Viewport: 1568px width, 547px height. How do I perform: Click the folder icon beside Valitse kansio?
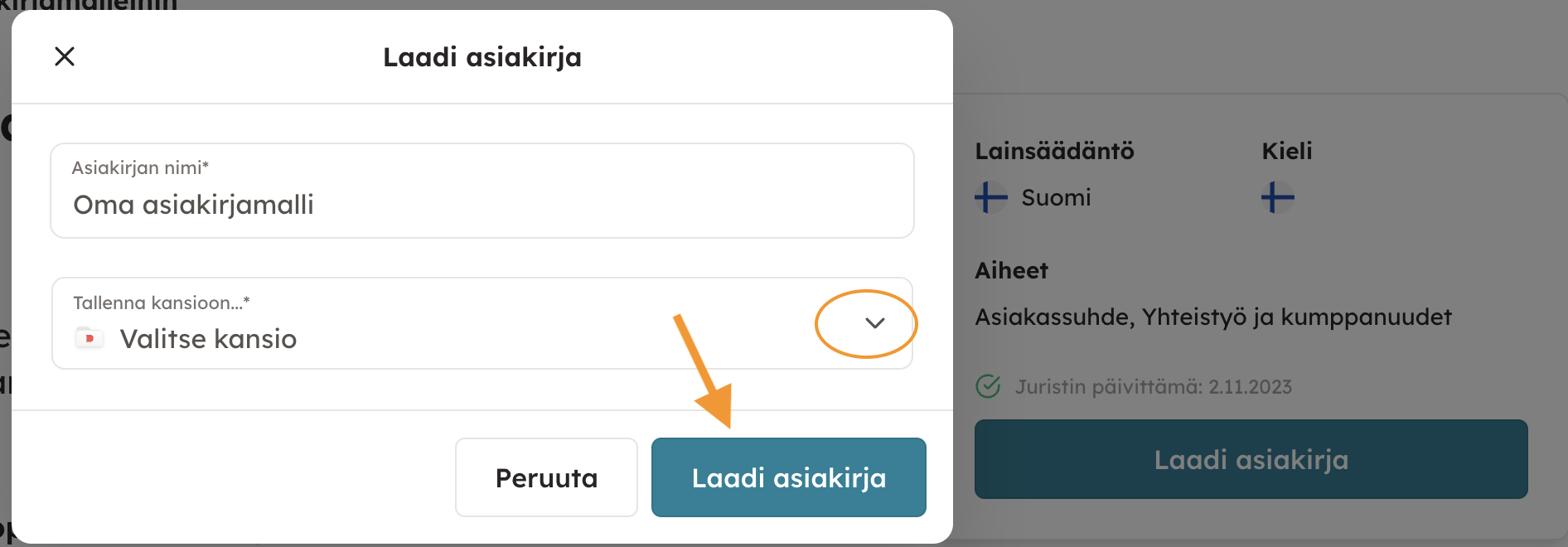90,338
